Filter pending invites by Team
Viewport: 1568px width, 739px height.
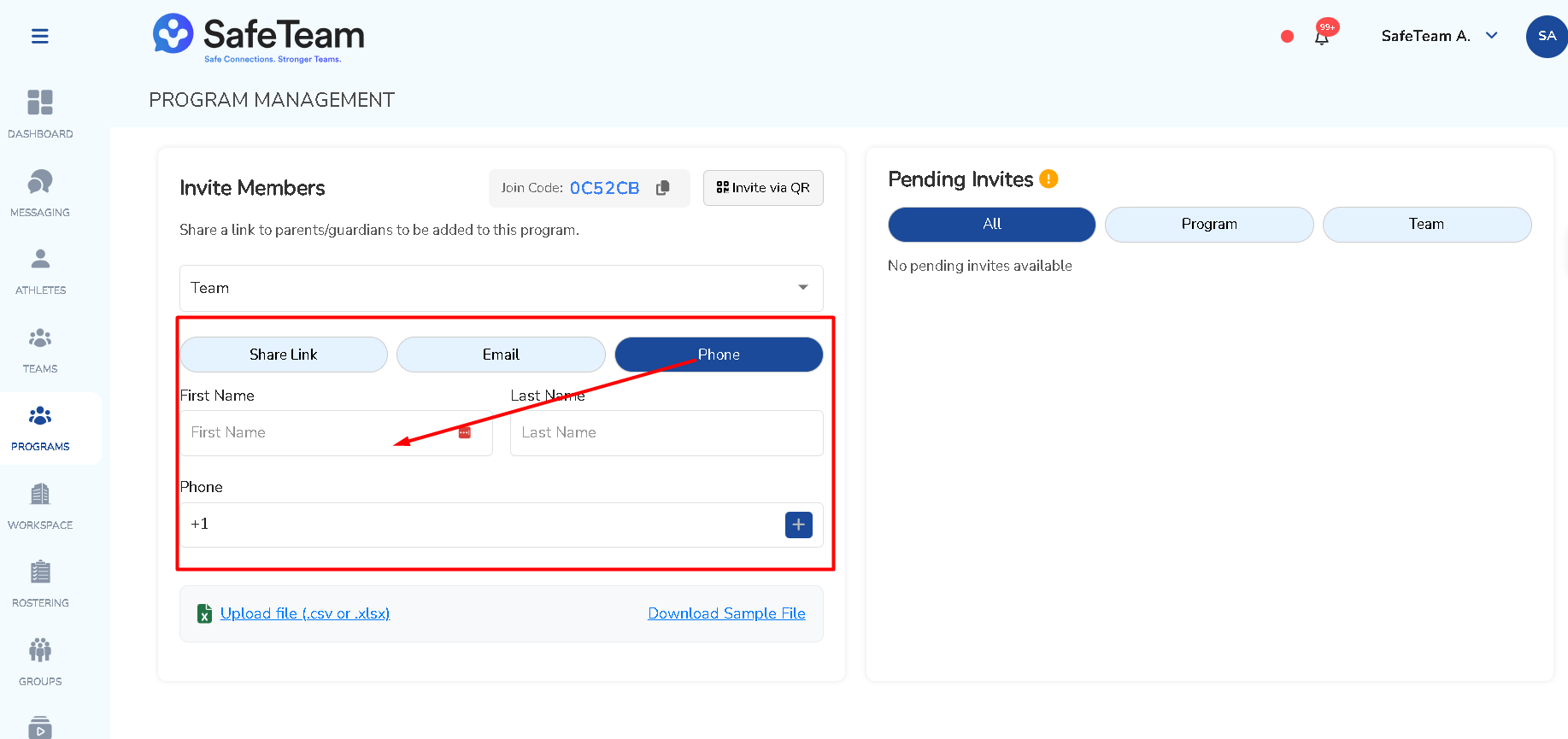click(1427, 224)
